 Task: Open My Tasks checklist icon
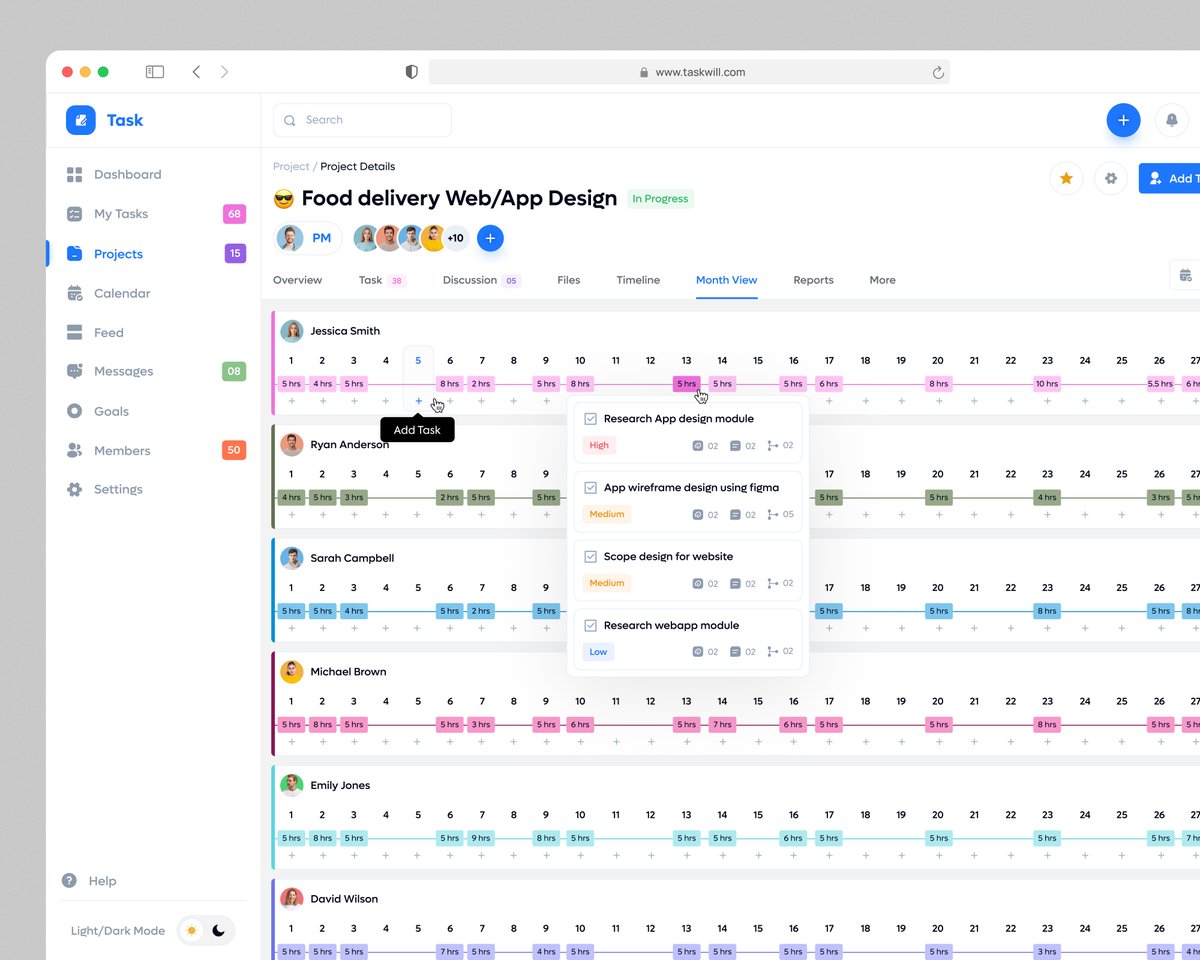pos(74,214)
